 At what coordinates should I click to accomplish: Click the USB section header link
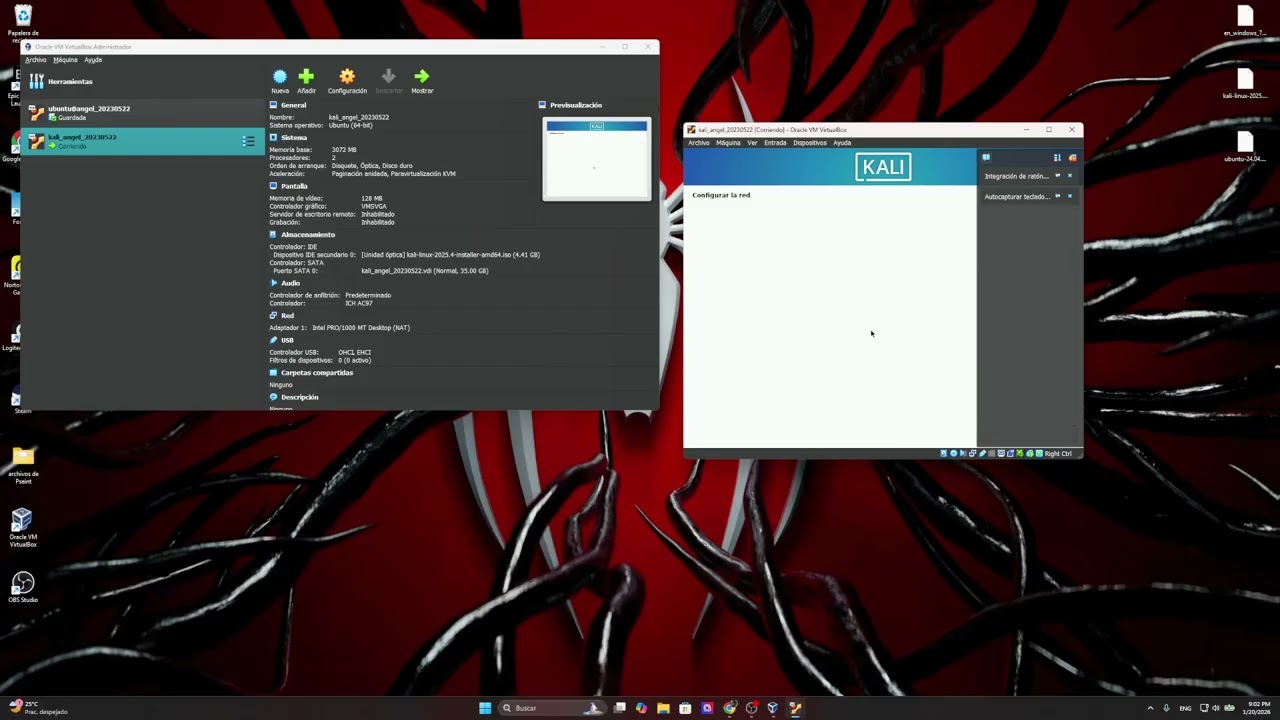pos(287,340)
